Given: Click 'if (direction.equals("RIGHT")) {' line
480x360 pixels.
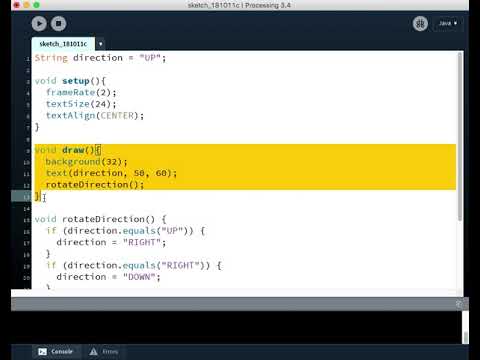Looking at the screenshot, I should coord(134,265).
